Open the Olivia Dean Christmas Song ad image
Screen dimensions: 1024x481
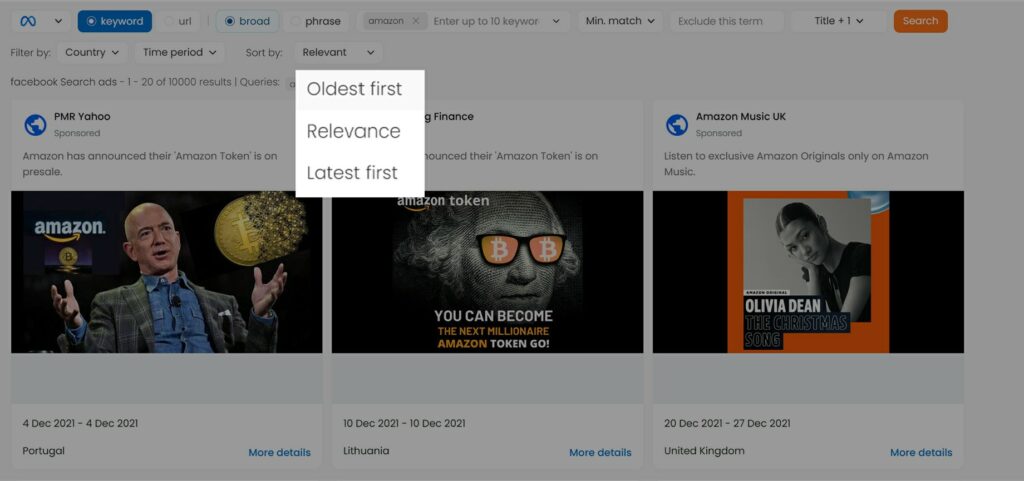[808, 272]
